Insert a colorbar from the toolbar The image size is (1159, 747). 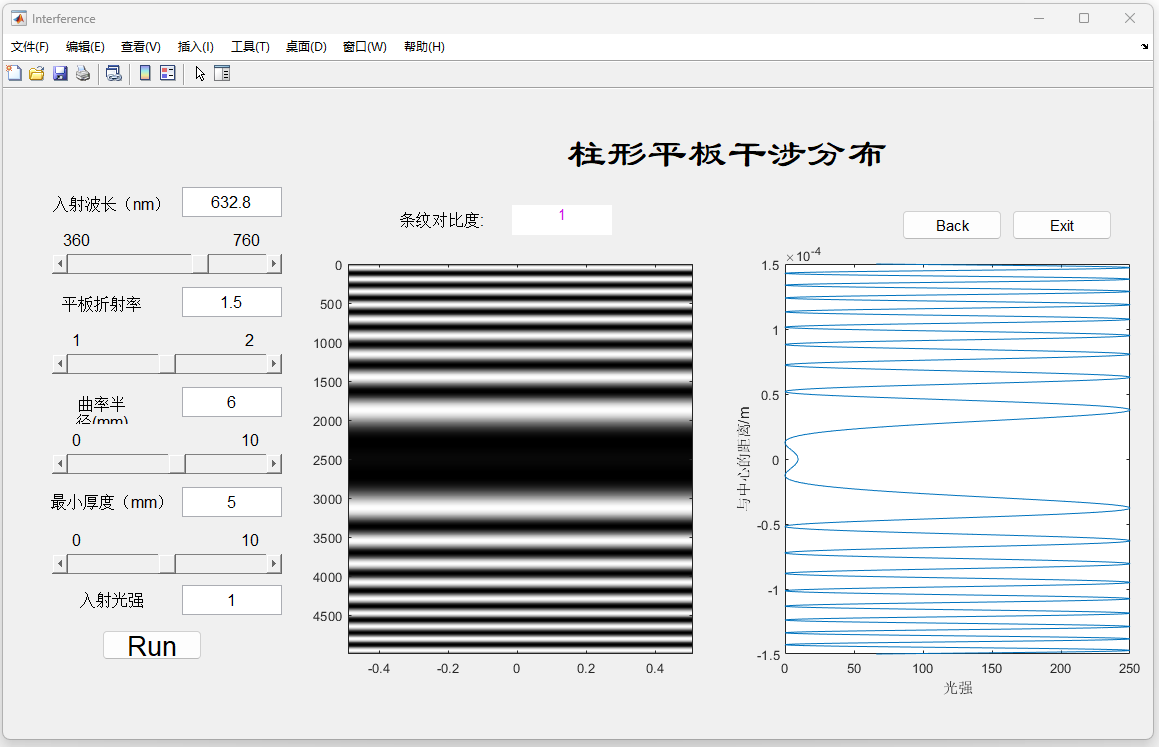(x=145, y=73)
